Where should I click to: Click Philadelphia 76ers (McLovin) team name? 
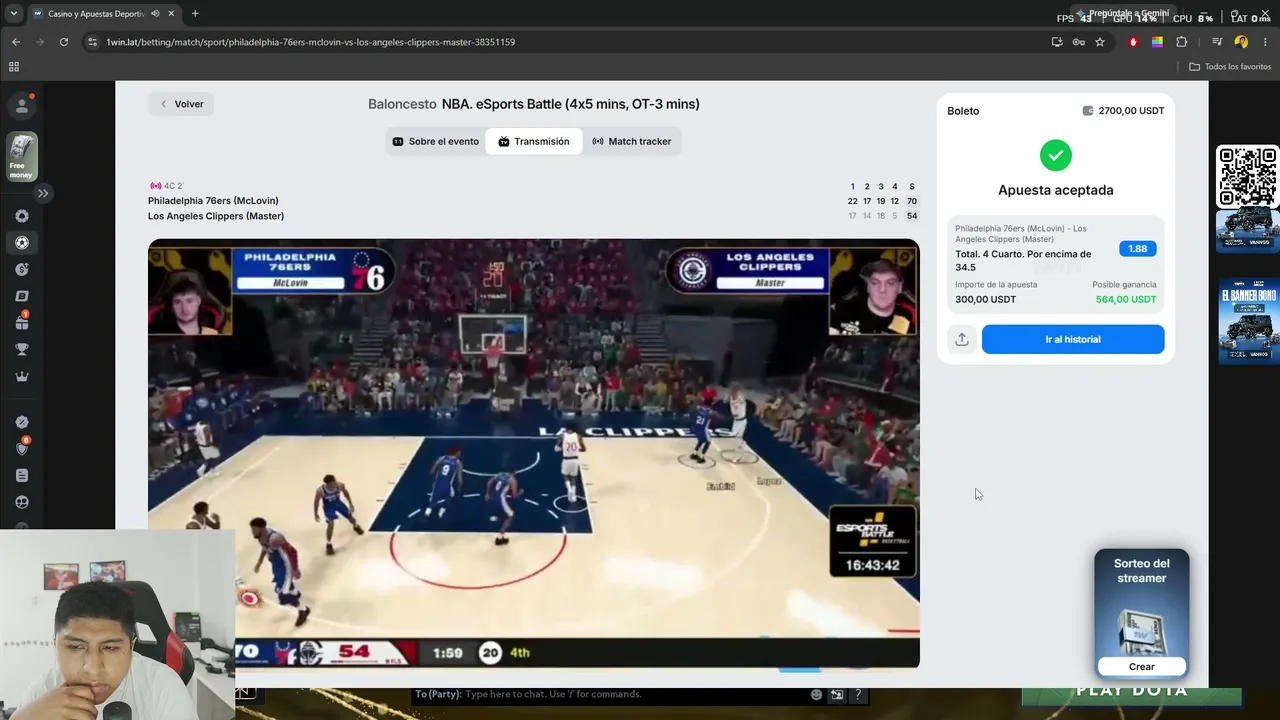(213, 201)
